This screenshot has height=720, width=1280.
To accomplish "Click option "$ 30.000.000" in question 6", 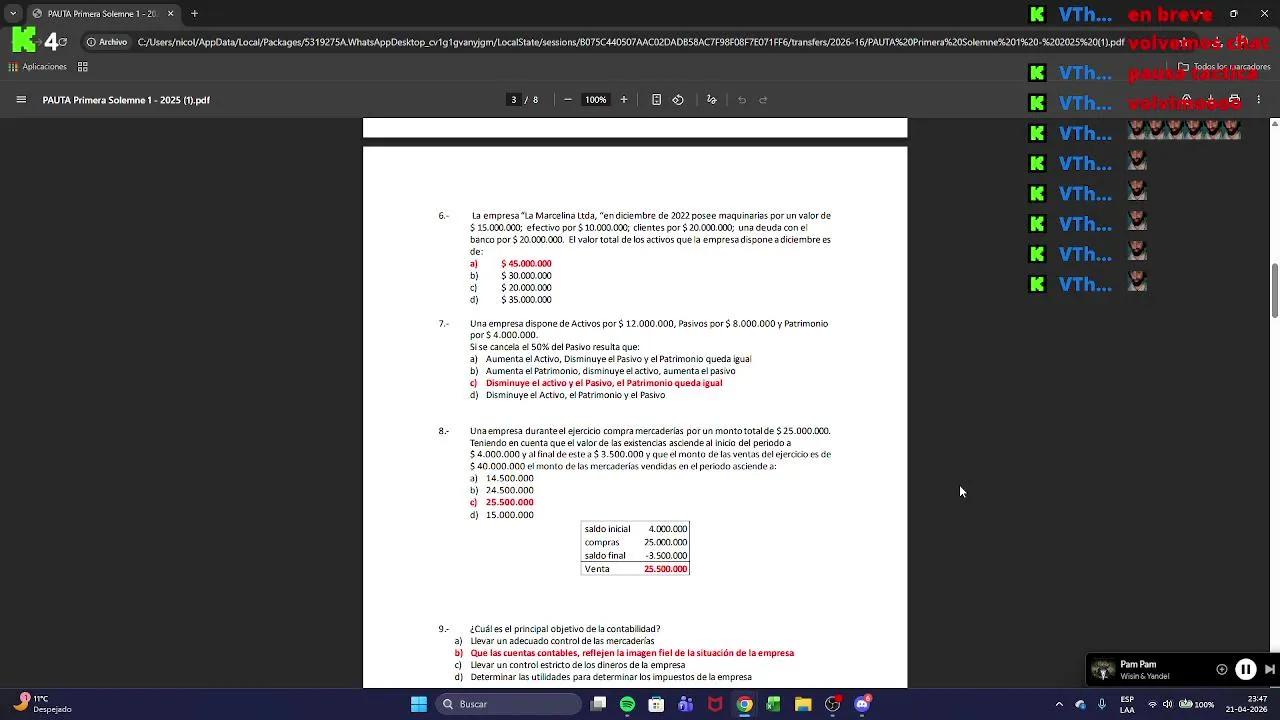I will tap(526, 276).
